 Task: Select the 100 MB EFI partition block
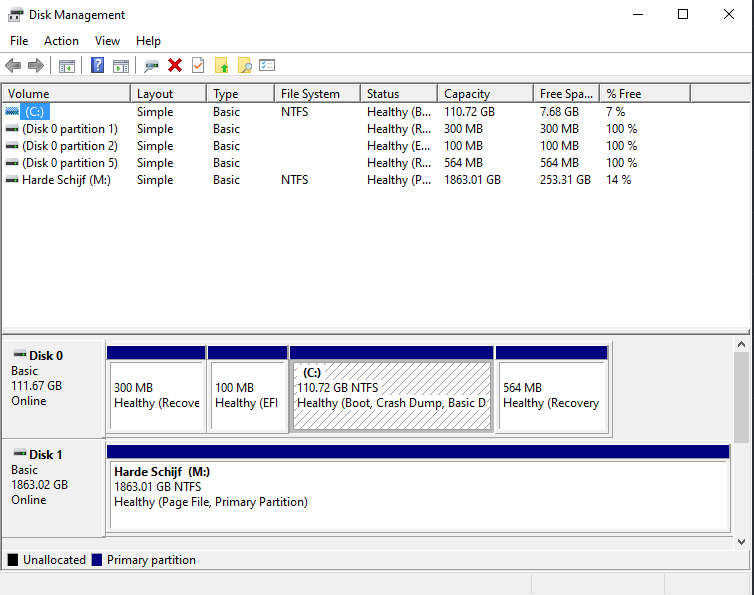point(248,389)
